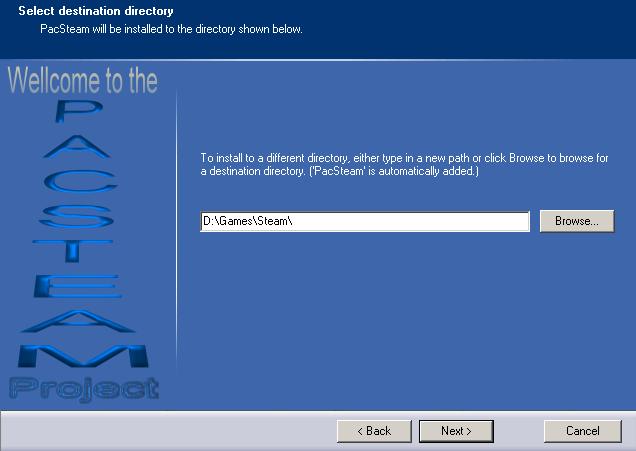Click the Browse... button
The height and width of the screenshot is (451, 636).
(576, 221)
